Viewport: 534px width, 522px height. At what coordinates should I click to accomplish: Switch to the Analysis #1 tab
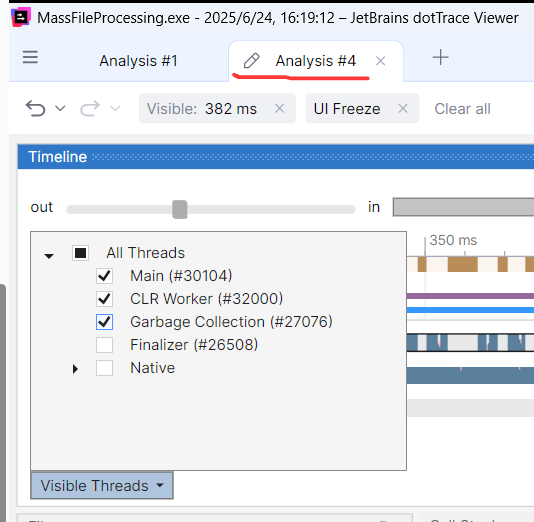pos(139,61)
